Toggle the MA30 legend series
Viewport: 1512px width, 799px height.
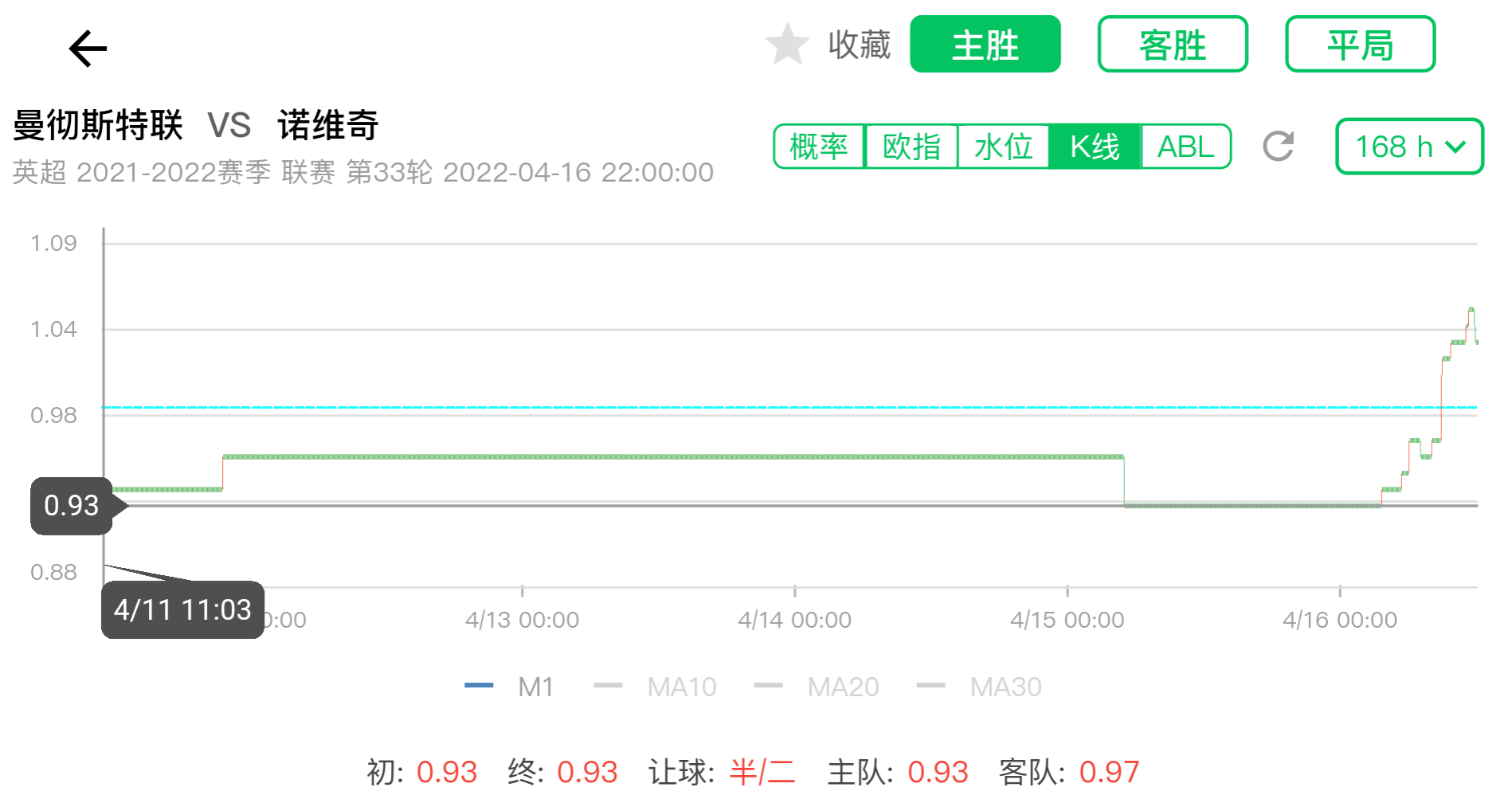[x=979, y=686]
